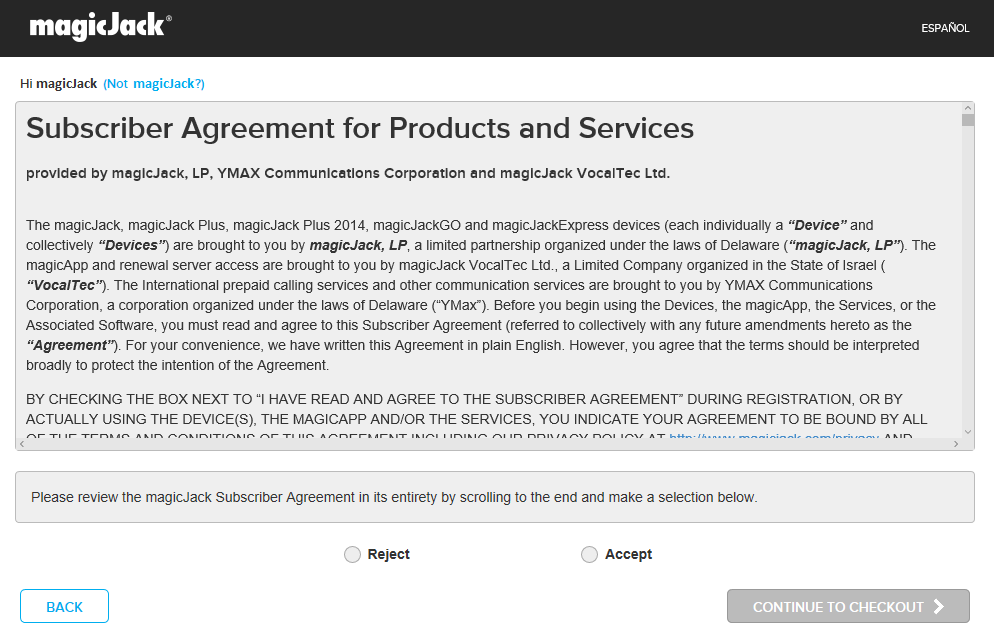Click the Reject label text
Viewport: 994px width, 638px height.
point(389,554)
